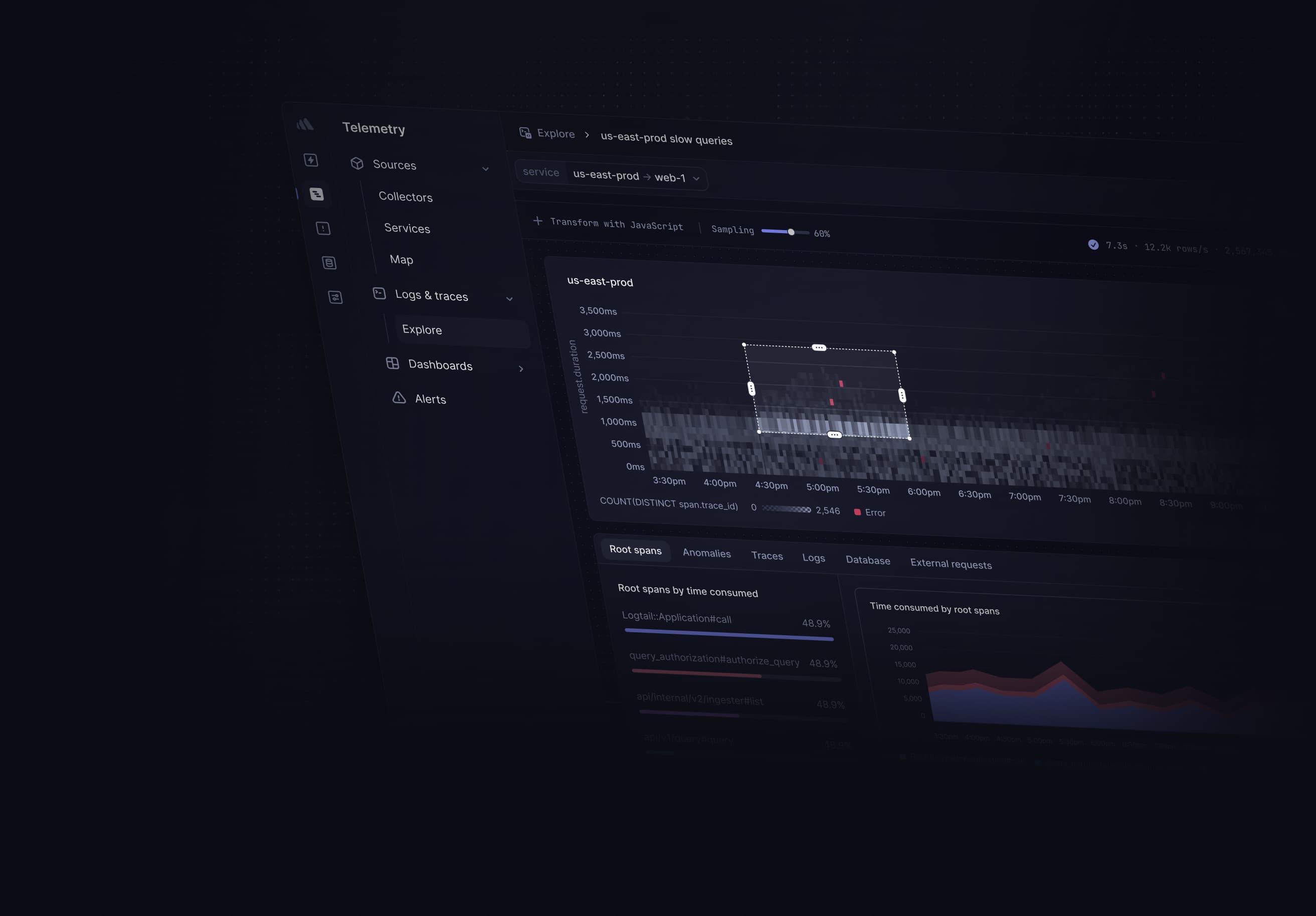Switch to the Database tab
1316x916 pixels.
[x=867, y=560]
